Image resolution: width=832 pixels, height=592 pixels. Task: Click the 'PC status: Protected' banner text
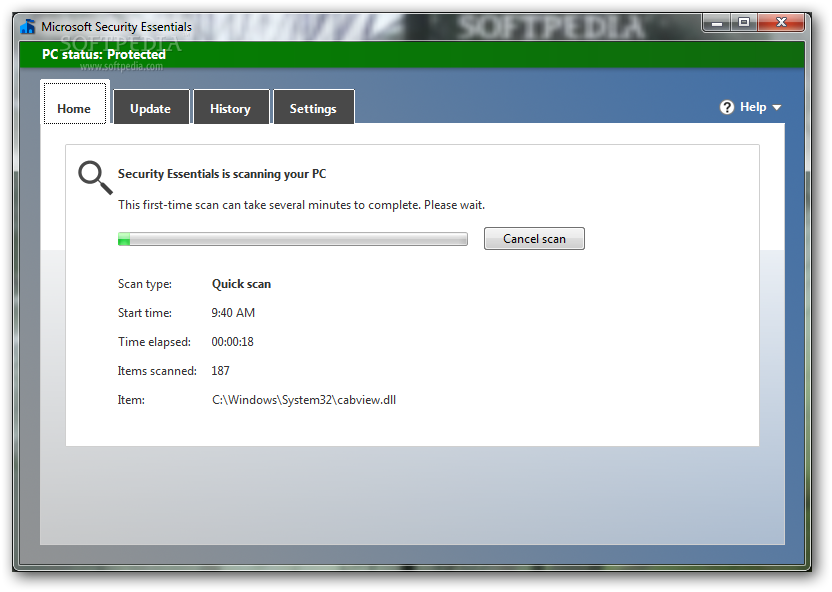(x=104, y=55)
